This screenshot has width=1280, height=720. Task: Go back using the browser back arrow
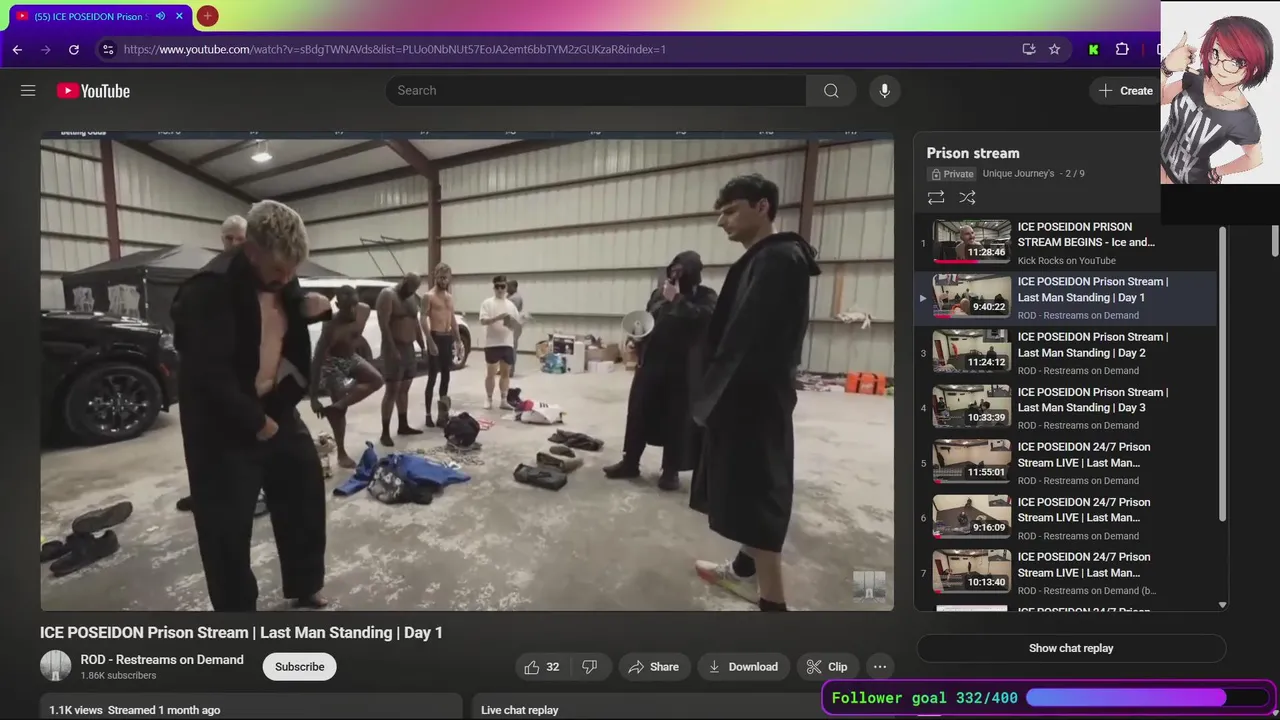click(17, 49)
